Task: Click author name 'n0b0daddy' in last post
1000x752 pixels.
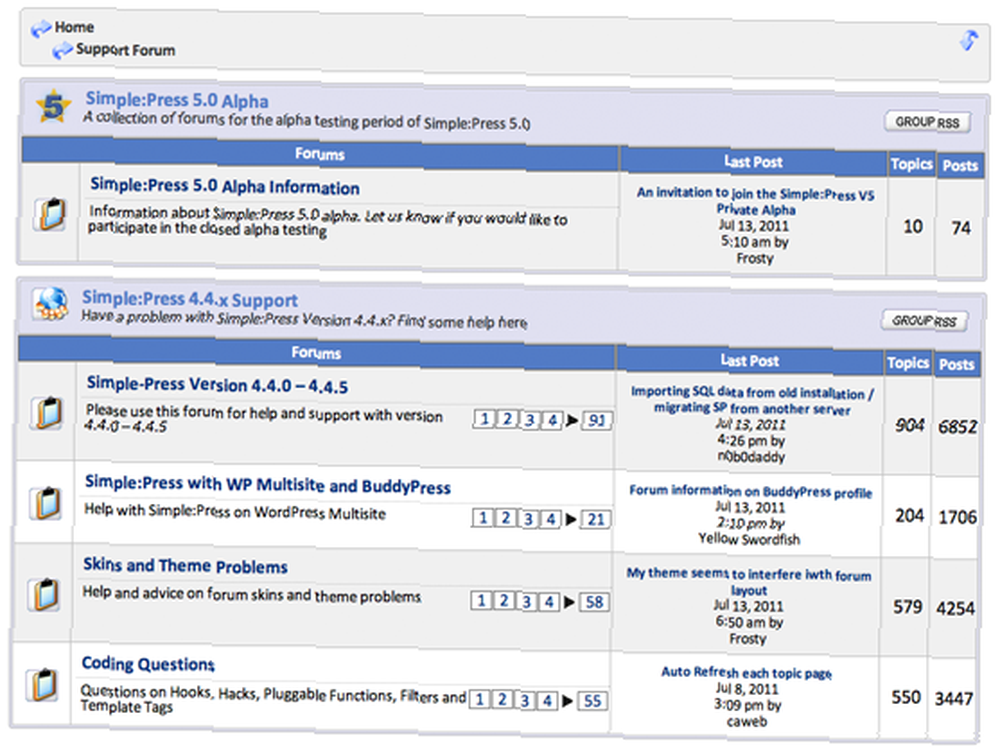Action: click(751, 457)
